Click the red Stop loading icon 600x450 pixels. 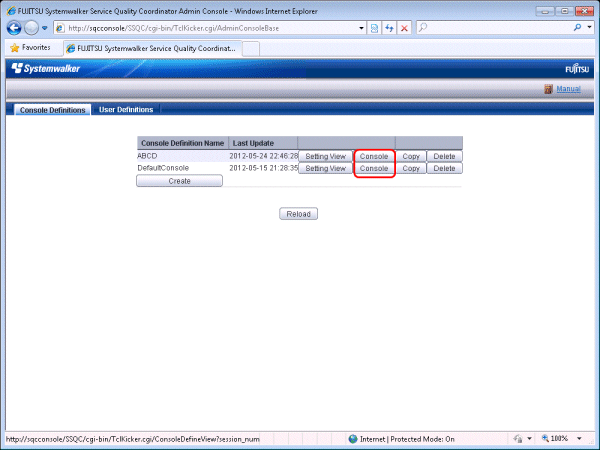click(404, 28)
